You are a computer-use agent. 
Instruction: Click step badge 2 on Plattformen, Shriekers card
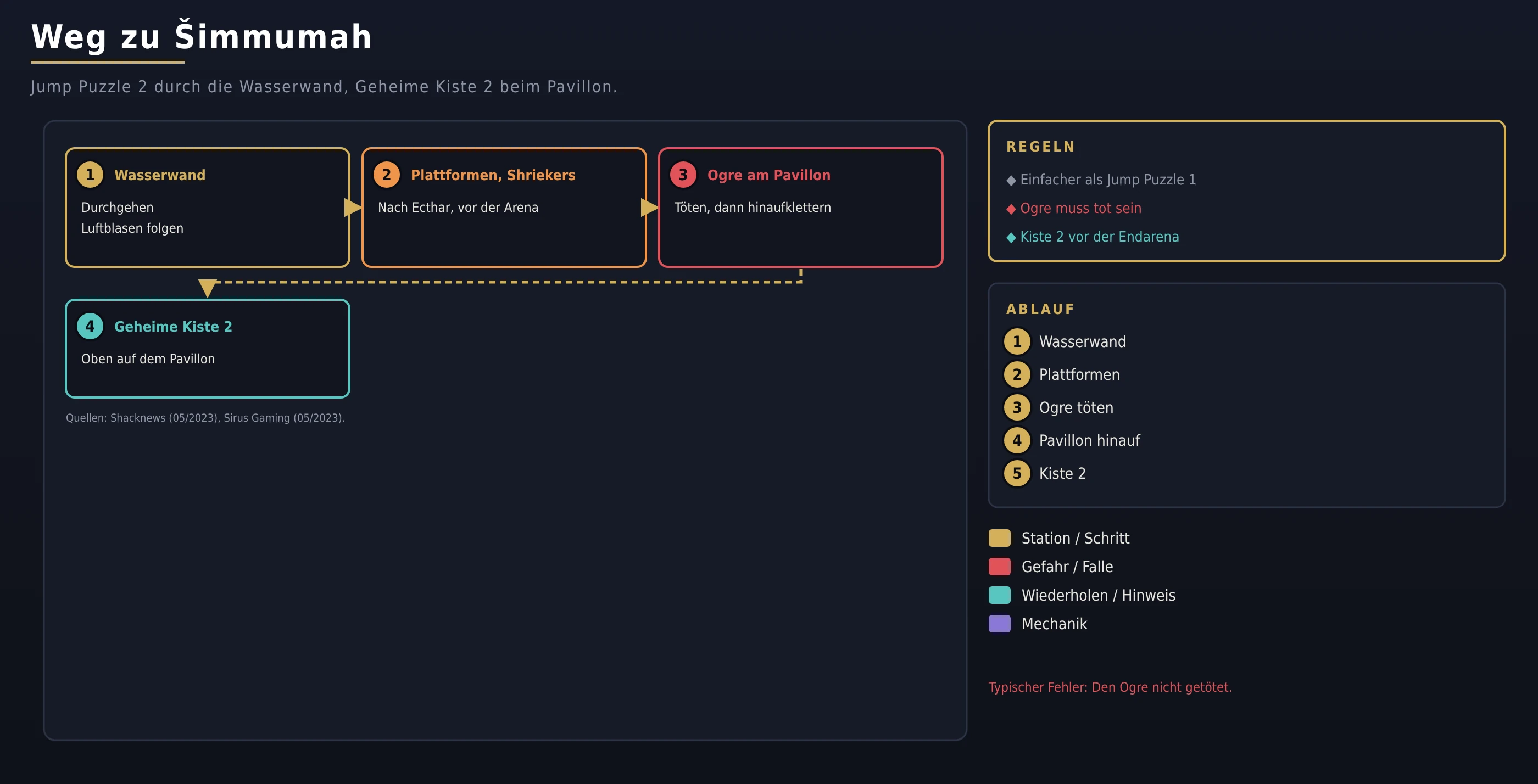(x=386, y=175)
